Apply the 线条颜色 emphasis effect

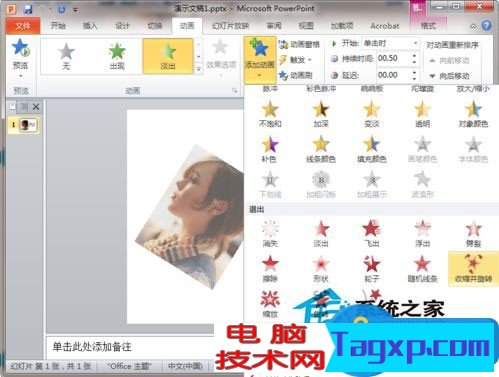pyautogui.click(x=321, y=149)
